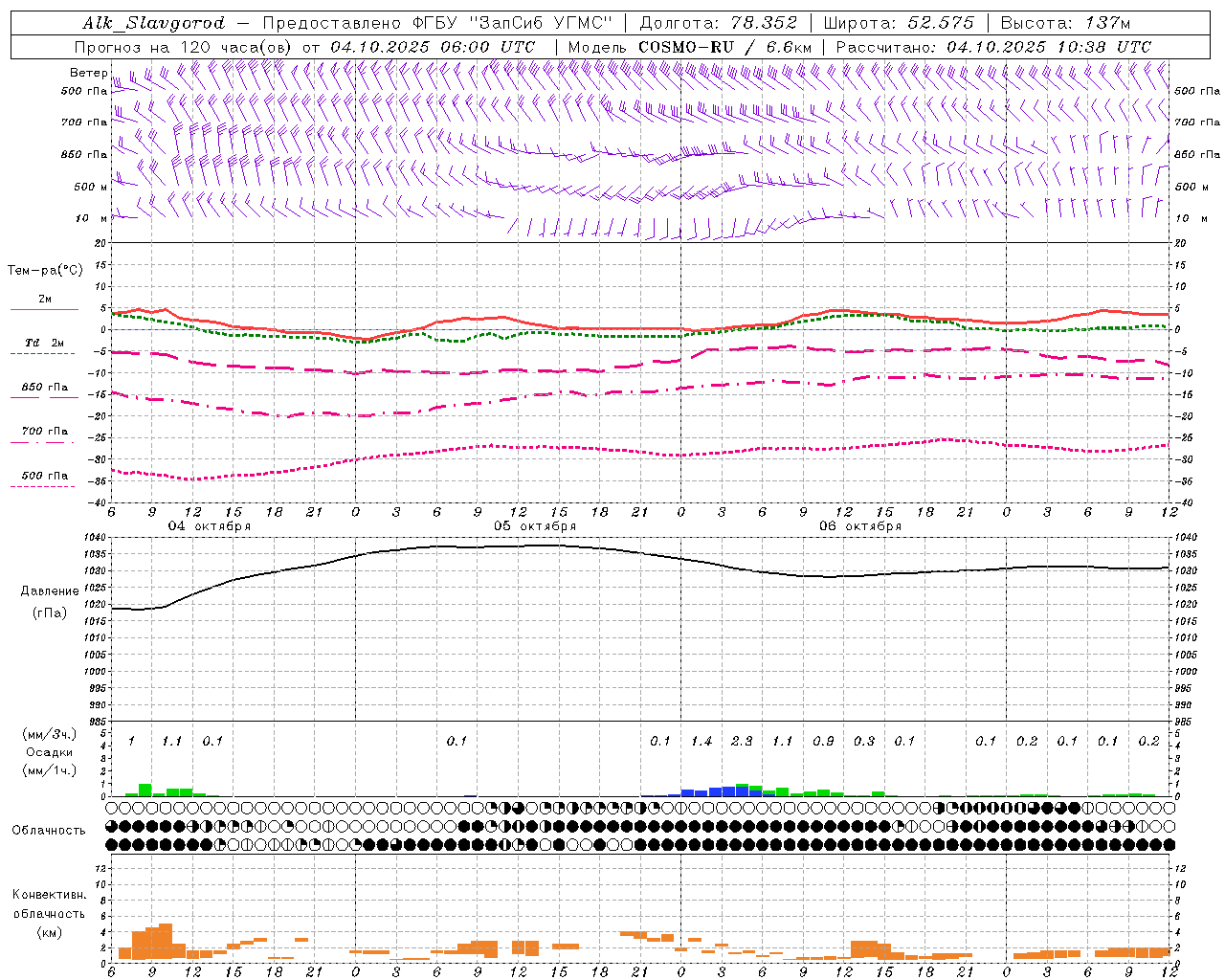Click the '700 гПа' temperature legend label
Image resolution: width=1225 pixels, height=980 pixels.
44,432
